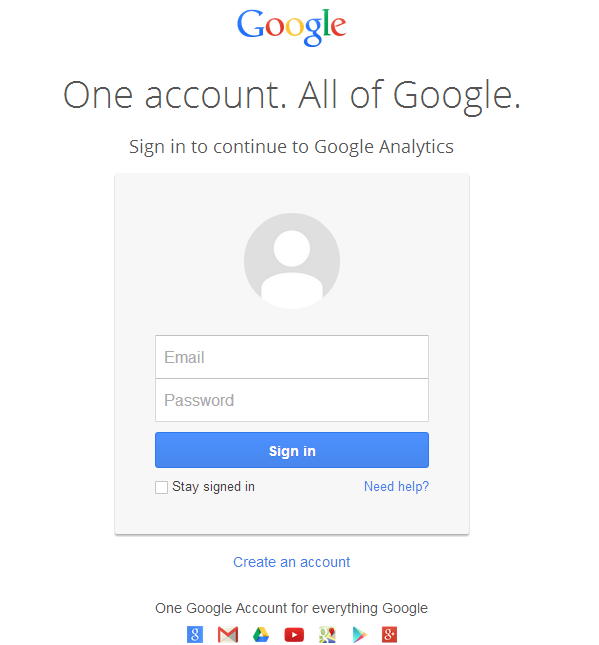Focus the Password input field
This screenshot has height=645, width=599.
click(292, 400)
